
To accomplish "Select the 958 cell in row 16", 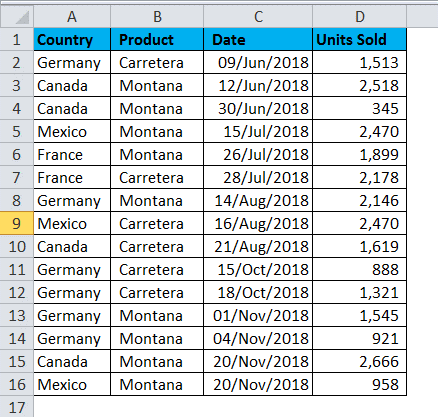I will tap(360, 385).
